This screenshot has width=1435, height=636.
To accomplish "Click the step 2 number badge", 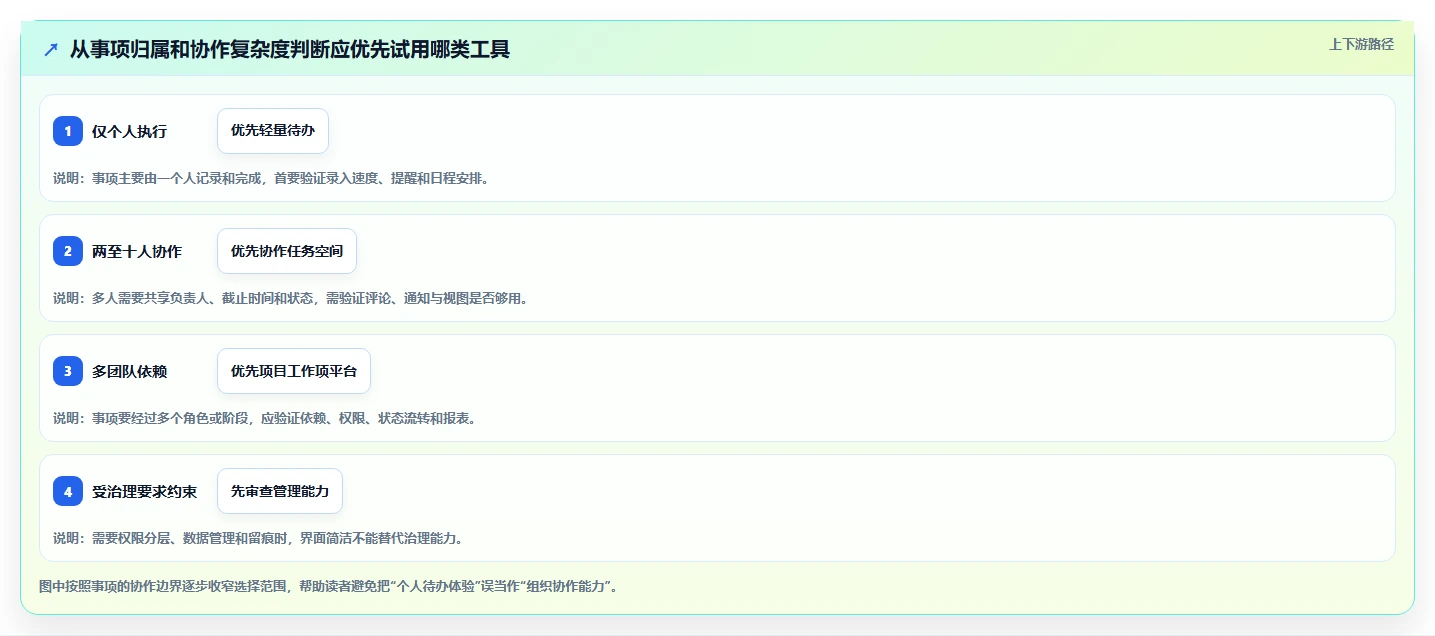I will point(68,251).
